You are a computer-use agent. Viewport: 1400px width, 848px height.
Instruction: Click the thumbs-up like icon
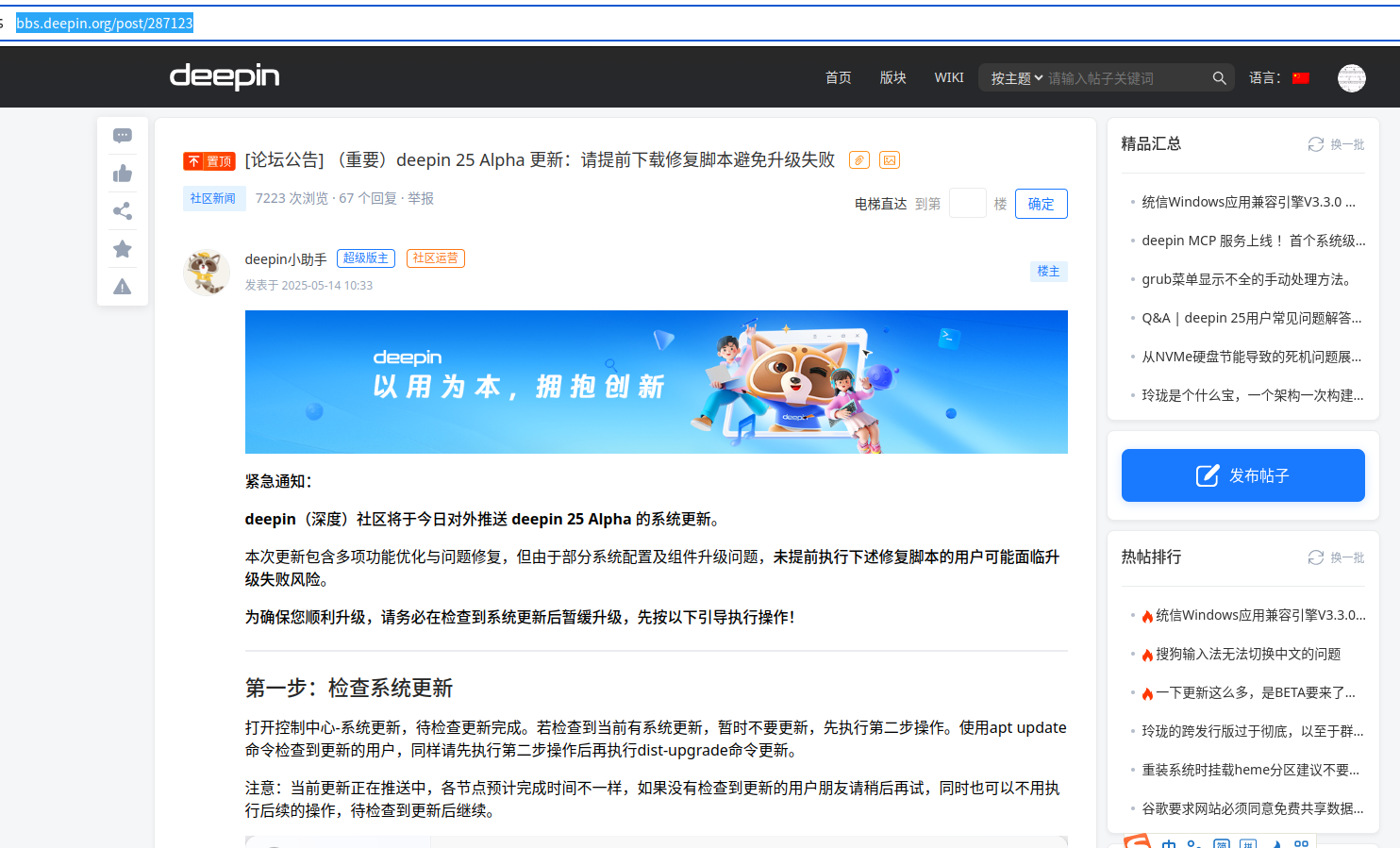coord(123,174)
